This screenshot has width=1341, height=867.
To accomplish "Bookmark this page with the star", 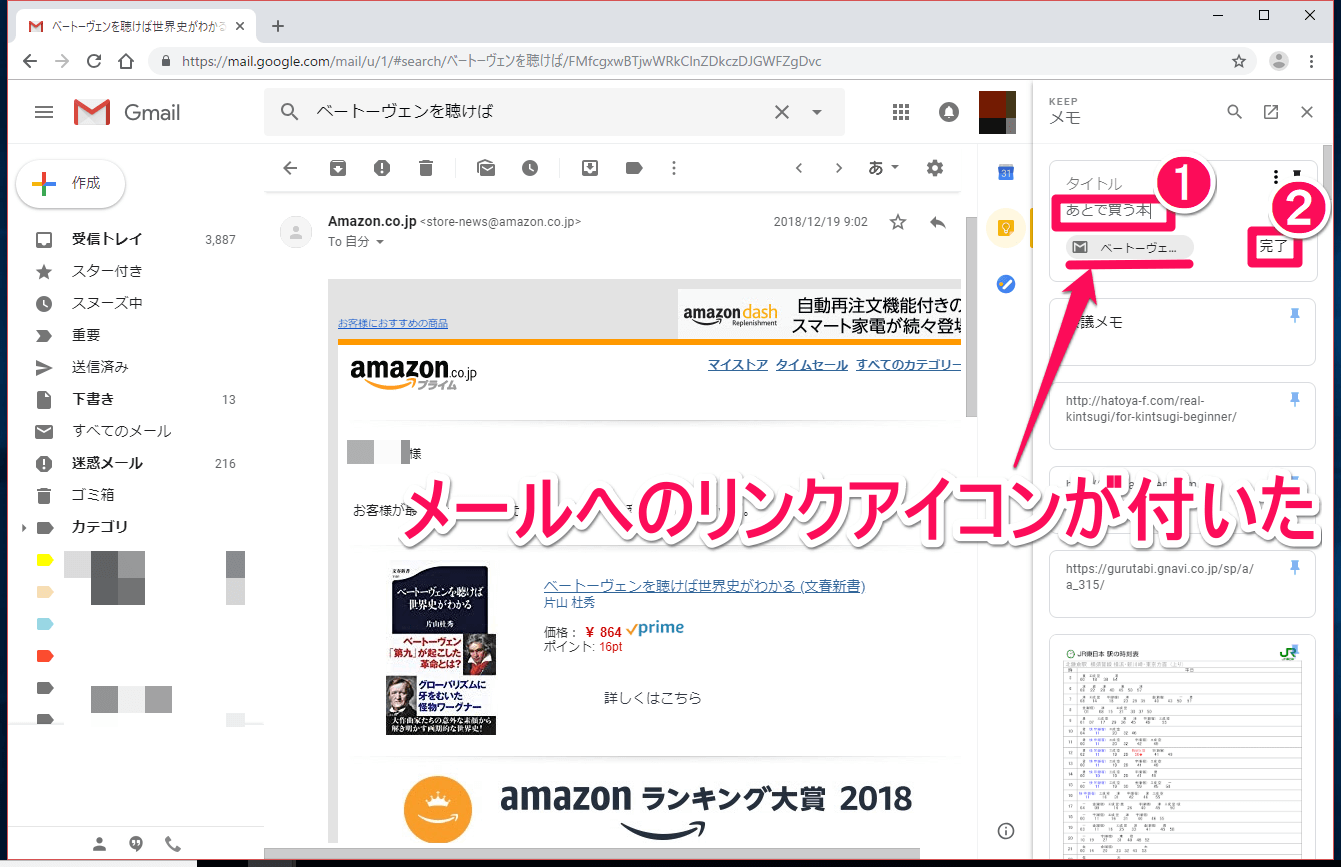I will [x=1239, y=61].
